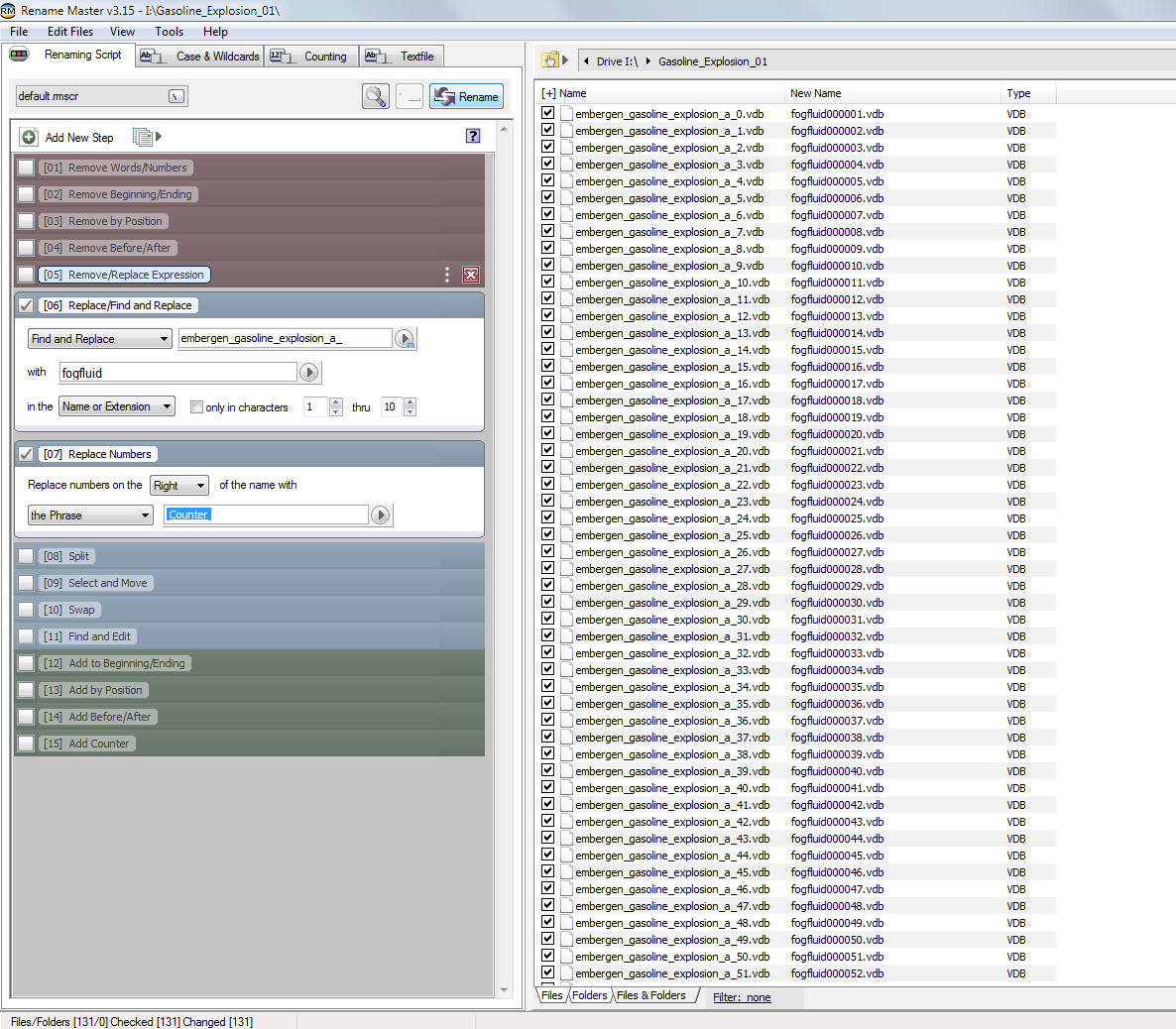This screenshot has width=1176, height=1029.
Task: Click arrow button beside Counter field
Action: [x=380, y=515]
